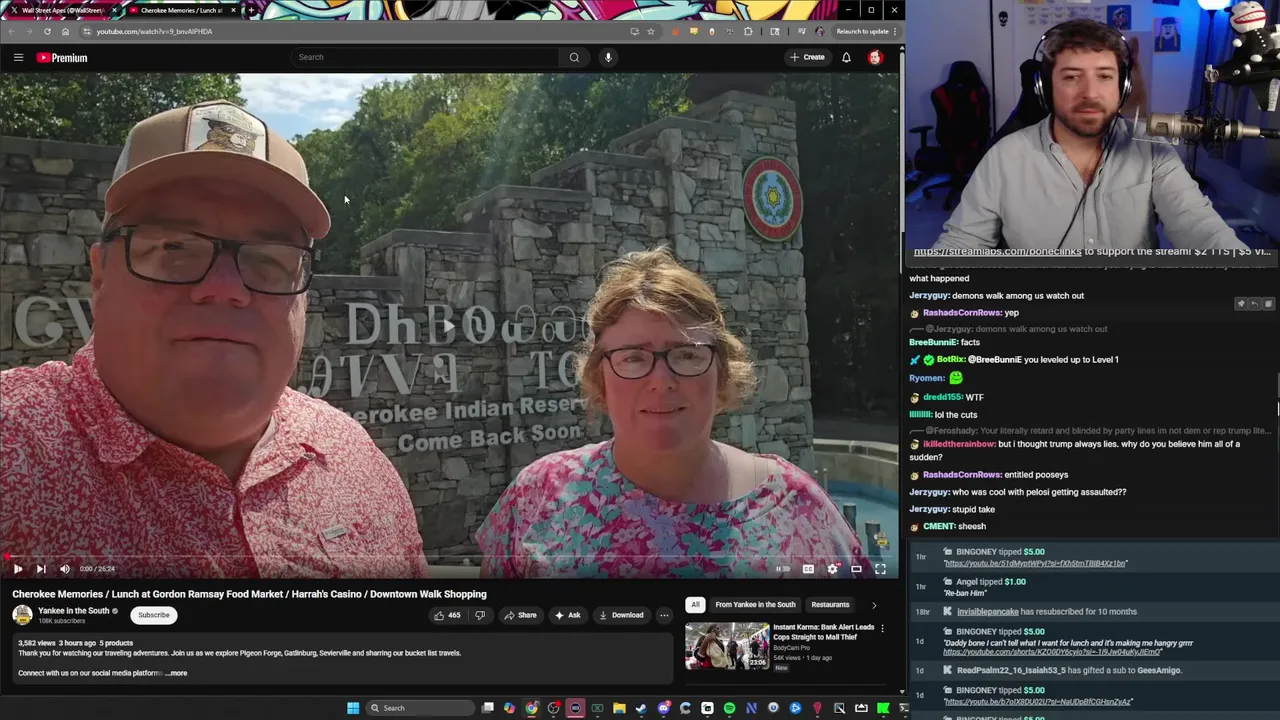1280x720 pixels.
Task: Seek on the video progress bar
Action: (x=450, y=556)
